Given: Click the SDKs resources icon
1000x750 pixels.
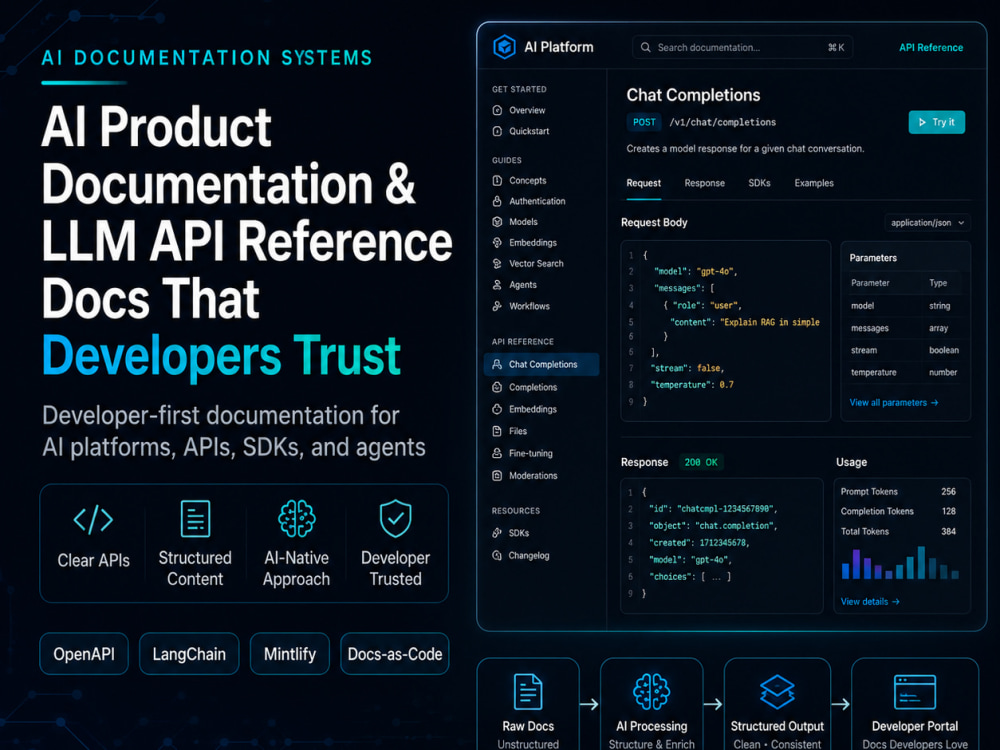Looking at the screenshot, I should point(497,533).
